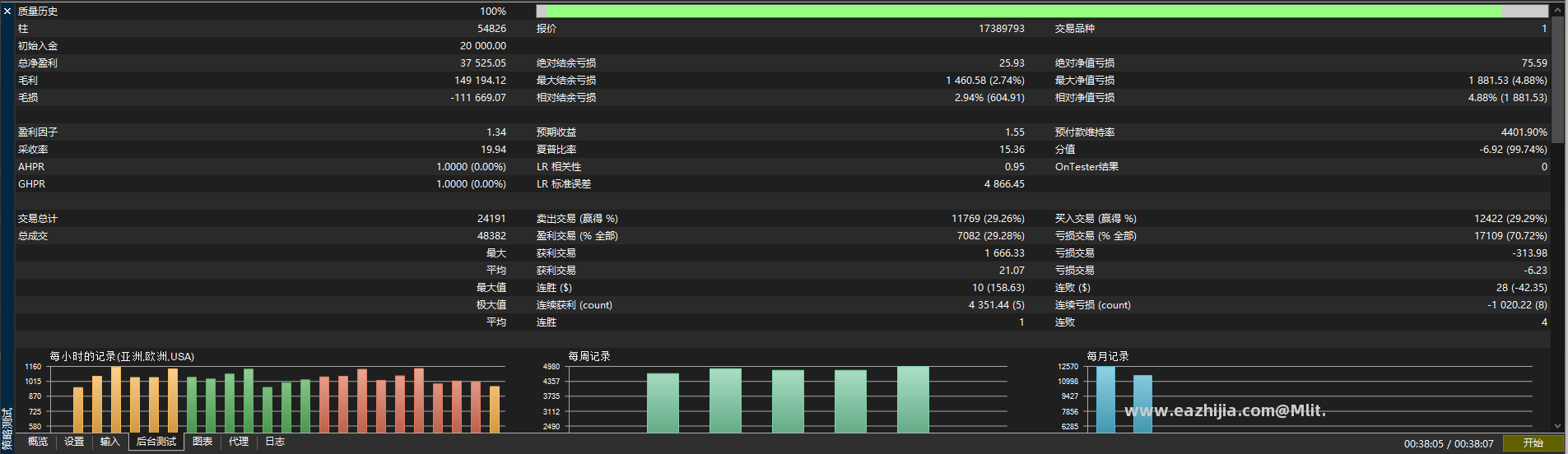Screen dimensions: 1568x454
Task: Click the 采收率 value 19.94
Action: coord(494,150)
